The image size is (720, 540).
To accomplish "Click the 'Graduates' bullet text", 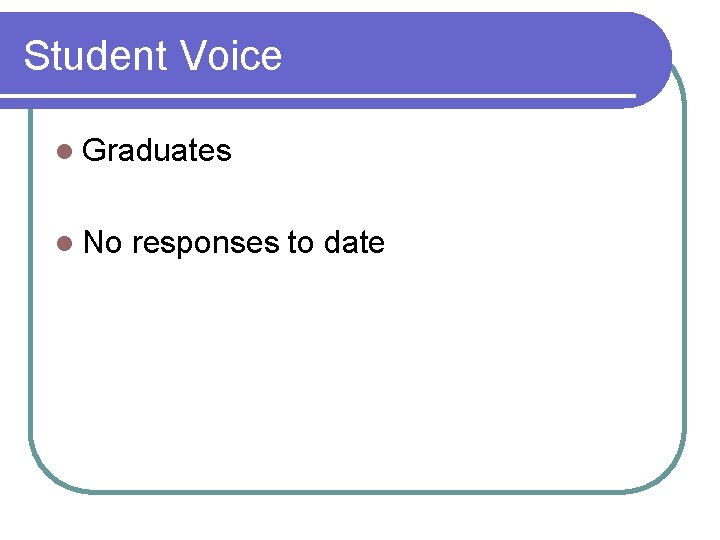I will tap(157, 150).
